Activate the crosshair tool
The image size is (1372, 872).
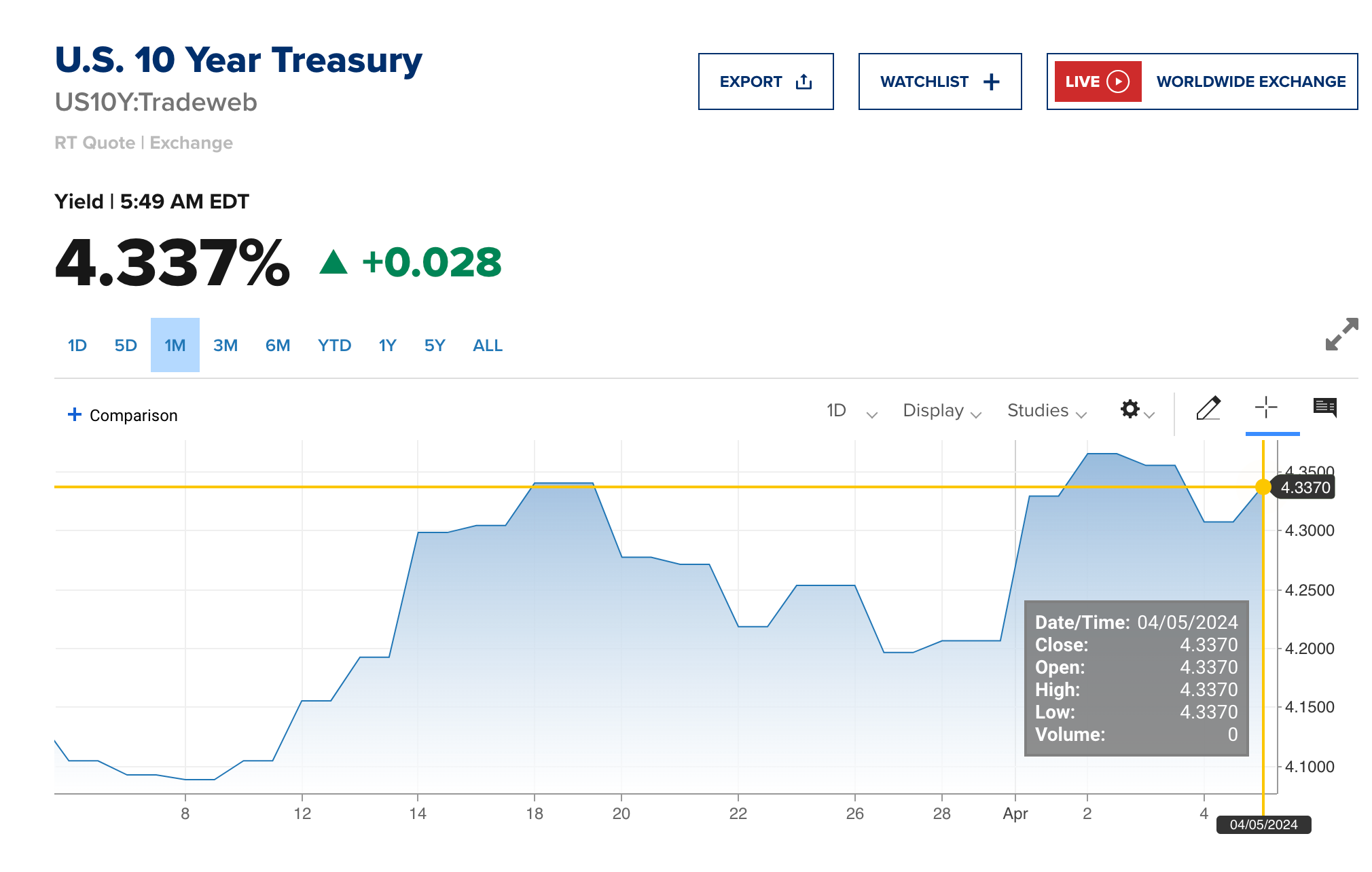[1265, 408]
